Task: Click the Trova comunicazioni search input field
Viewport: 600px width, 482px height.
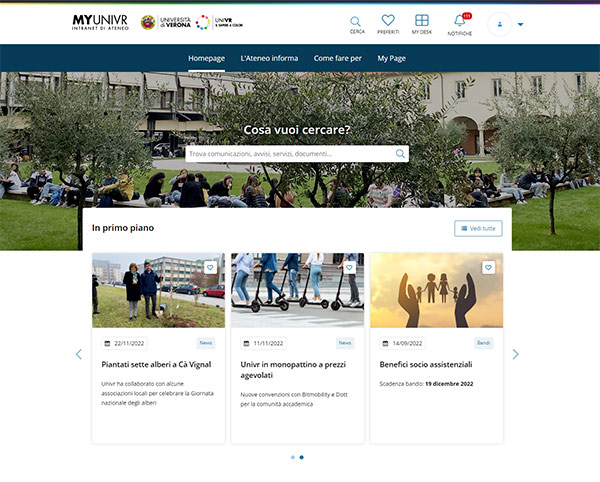Action: tap(289, 154)
